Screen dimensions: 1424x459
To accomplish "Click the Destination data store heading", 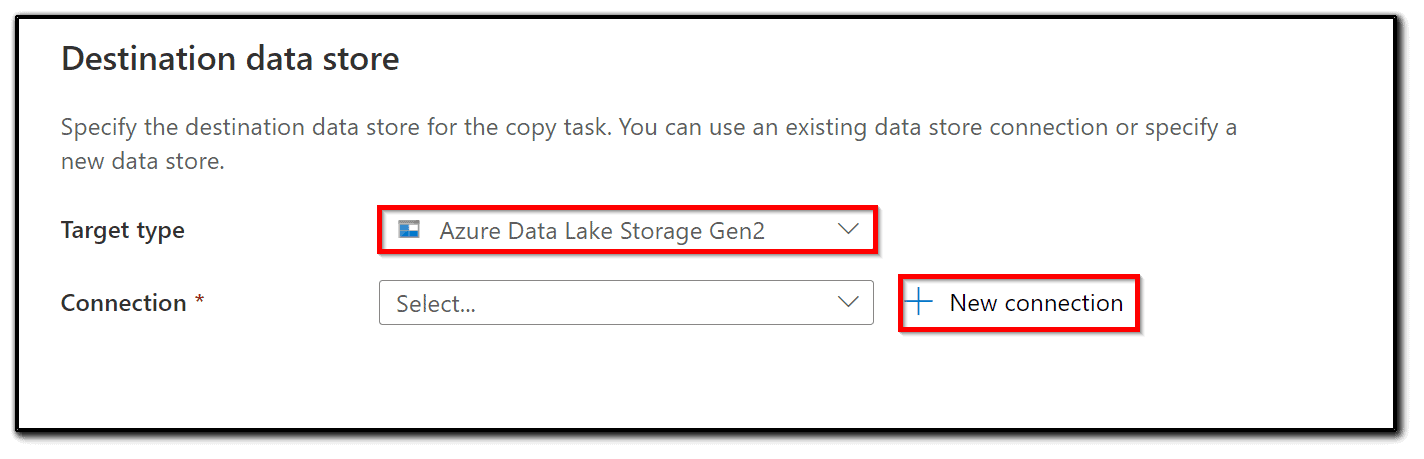I will 230,58.
